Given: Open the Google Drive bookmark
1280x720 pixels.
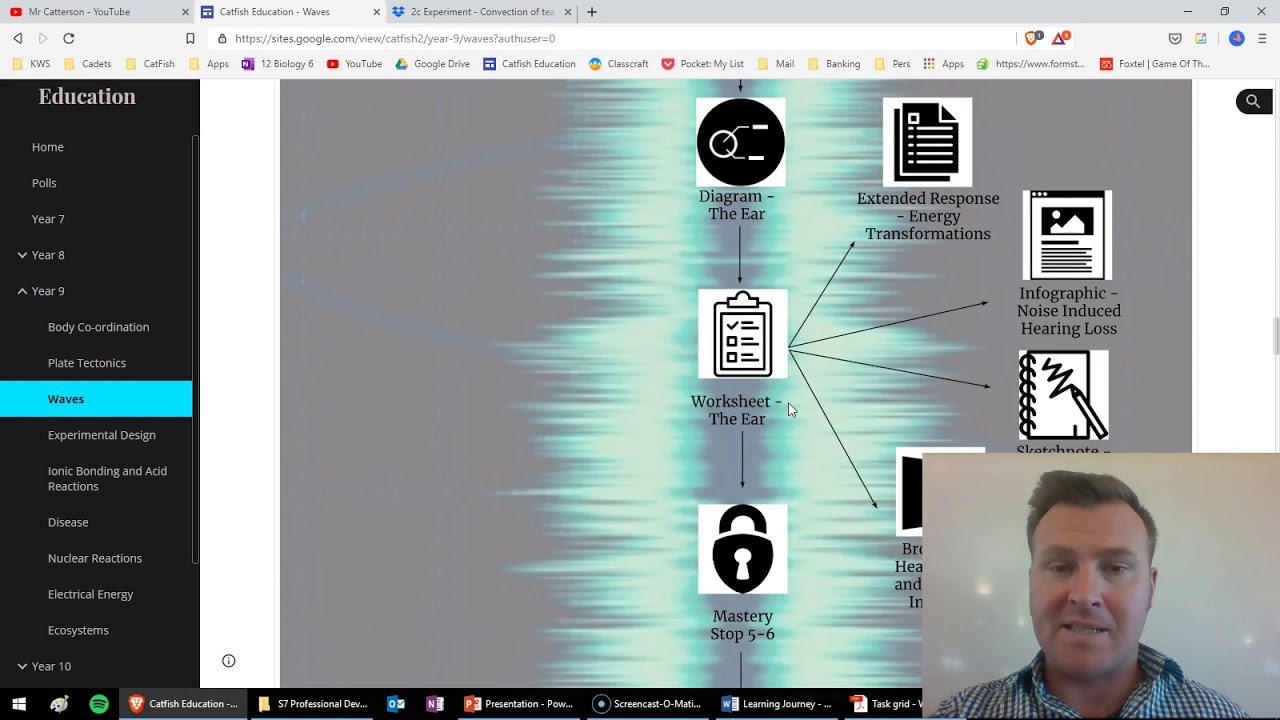Looking at the screenshot, I should (x=432, y=64).
